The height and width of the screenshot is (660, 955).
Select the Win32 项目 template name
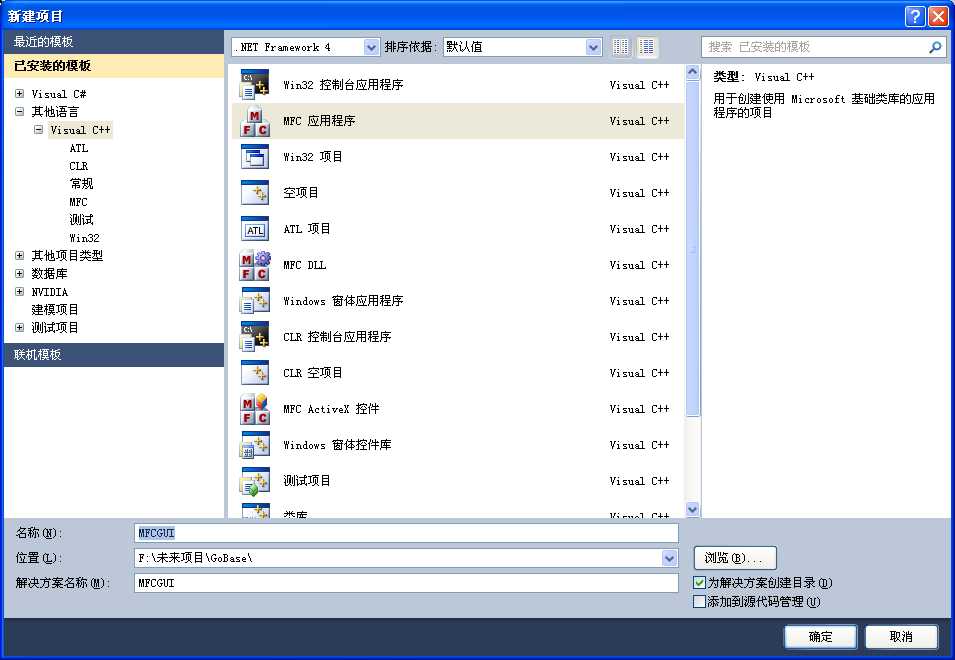313,156
